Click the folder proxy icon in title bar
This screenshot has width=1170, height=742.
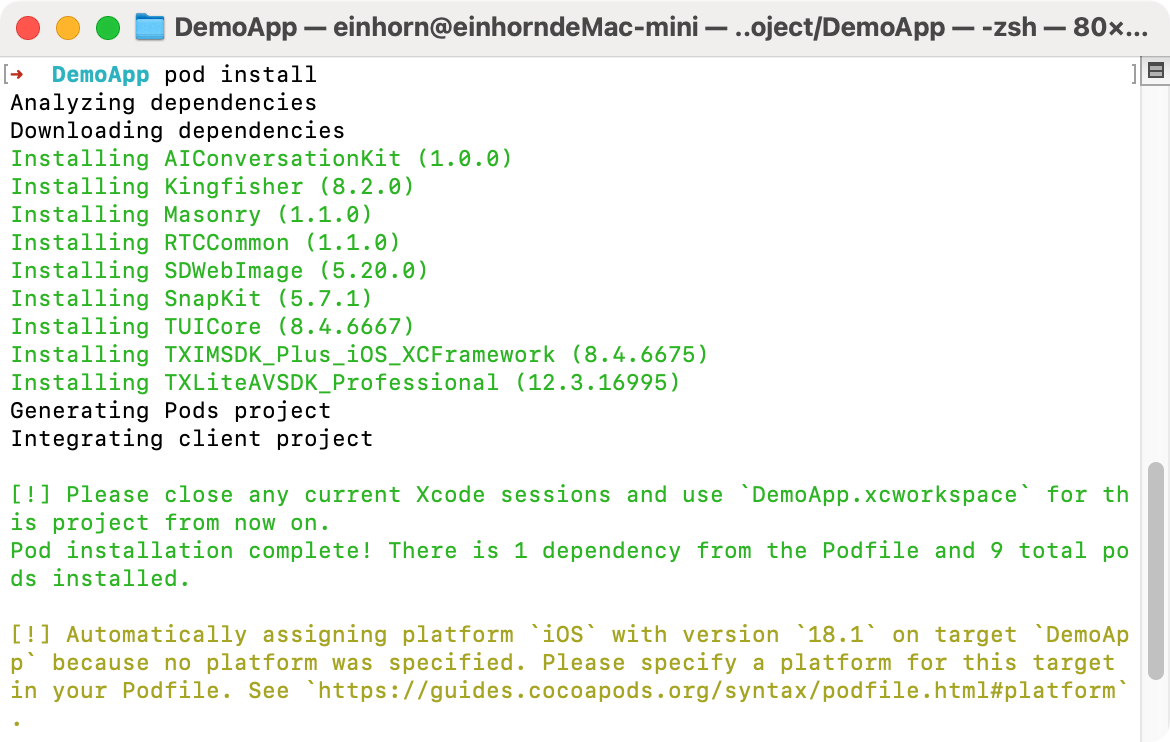tap(149, 27)
